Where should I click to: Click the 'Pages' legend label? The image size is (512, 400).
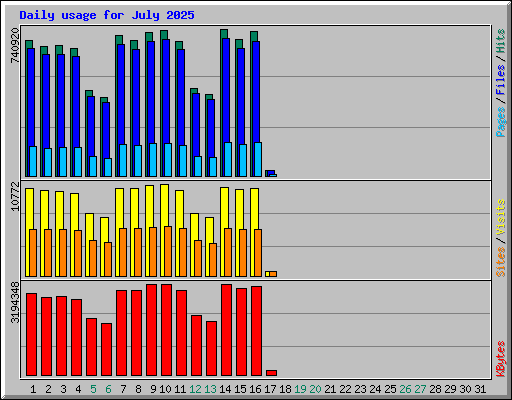[500, 122]
